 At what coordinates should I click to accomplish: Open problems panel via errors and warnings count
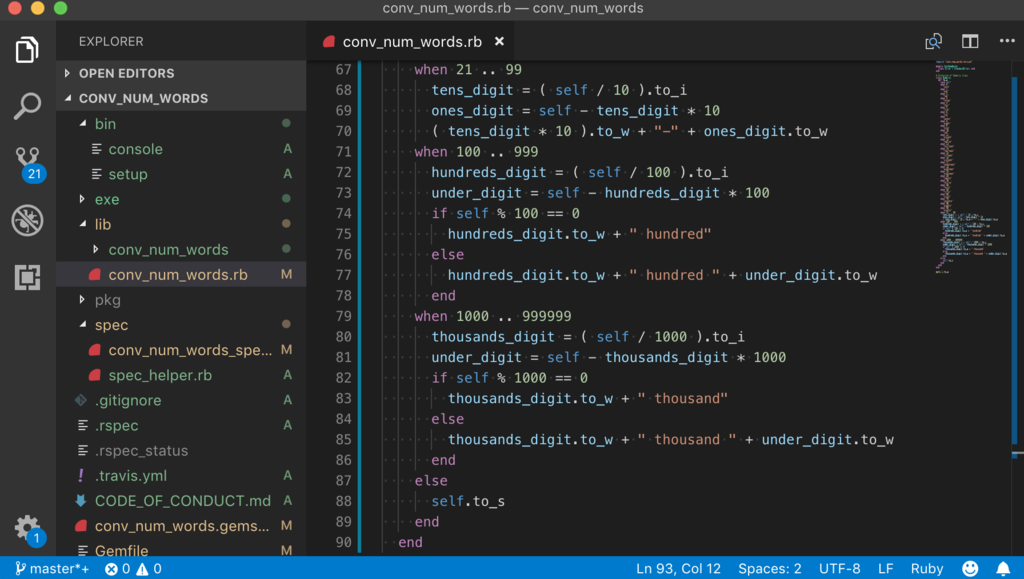coord(133,569)
